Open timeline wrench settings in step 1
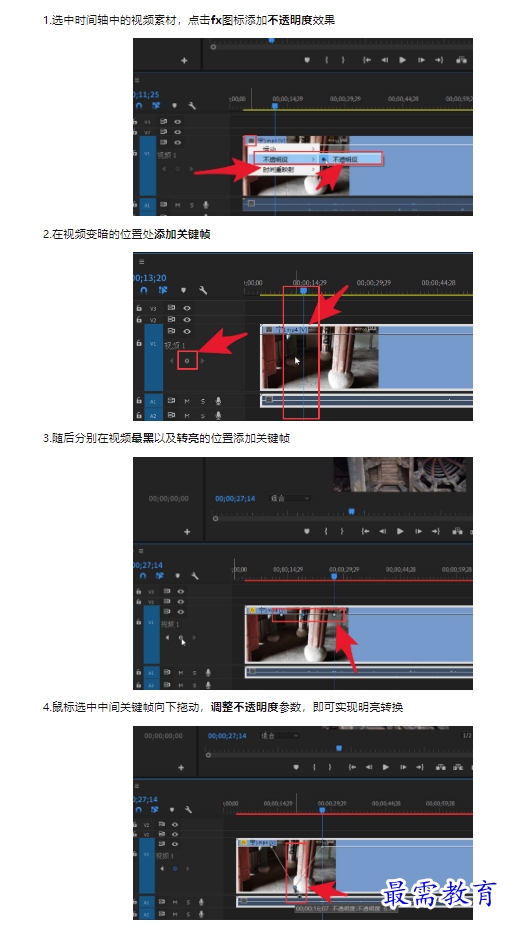 (192, 106)
